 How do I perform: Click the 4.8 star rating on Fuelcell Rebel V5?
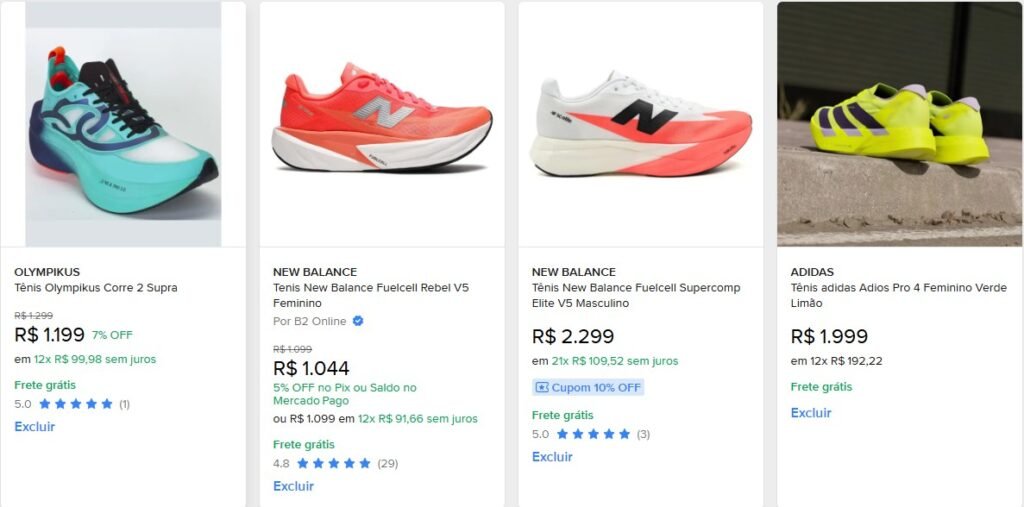tap(334, 464)
